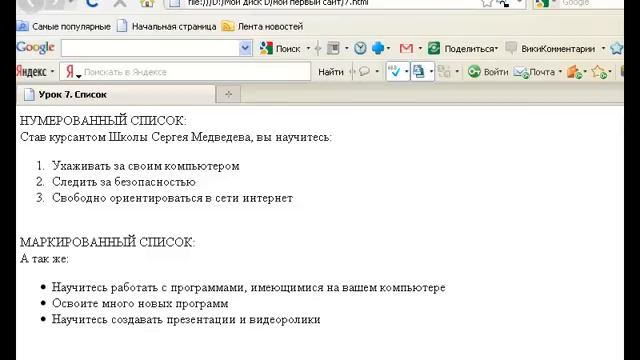
Task: Select the Урок 7. Список tab
Action: coord(116,95)
